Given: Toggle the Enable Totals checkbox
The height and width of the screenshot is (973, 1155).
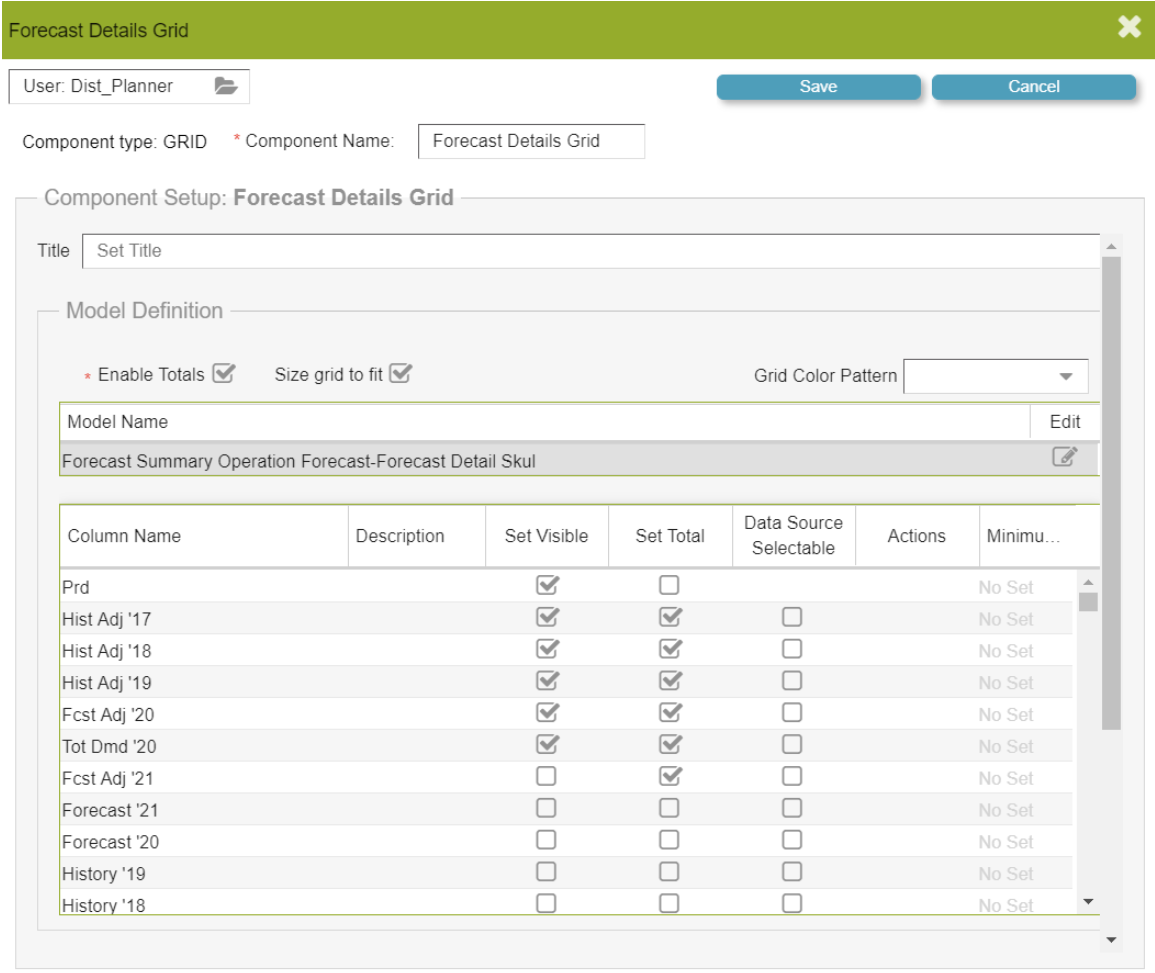Looking at the screenshot, I should [x=224, y=374].
